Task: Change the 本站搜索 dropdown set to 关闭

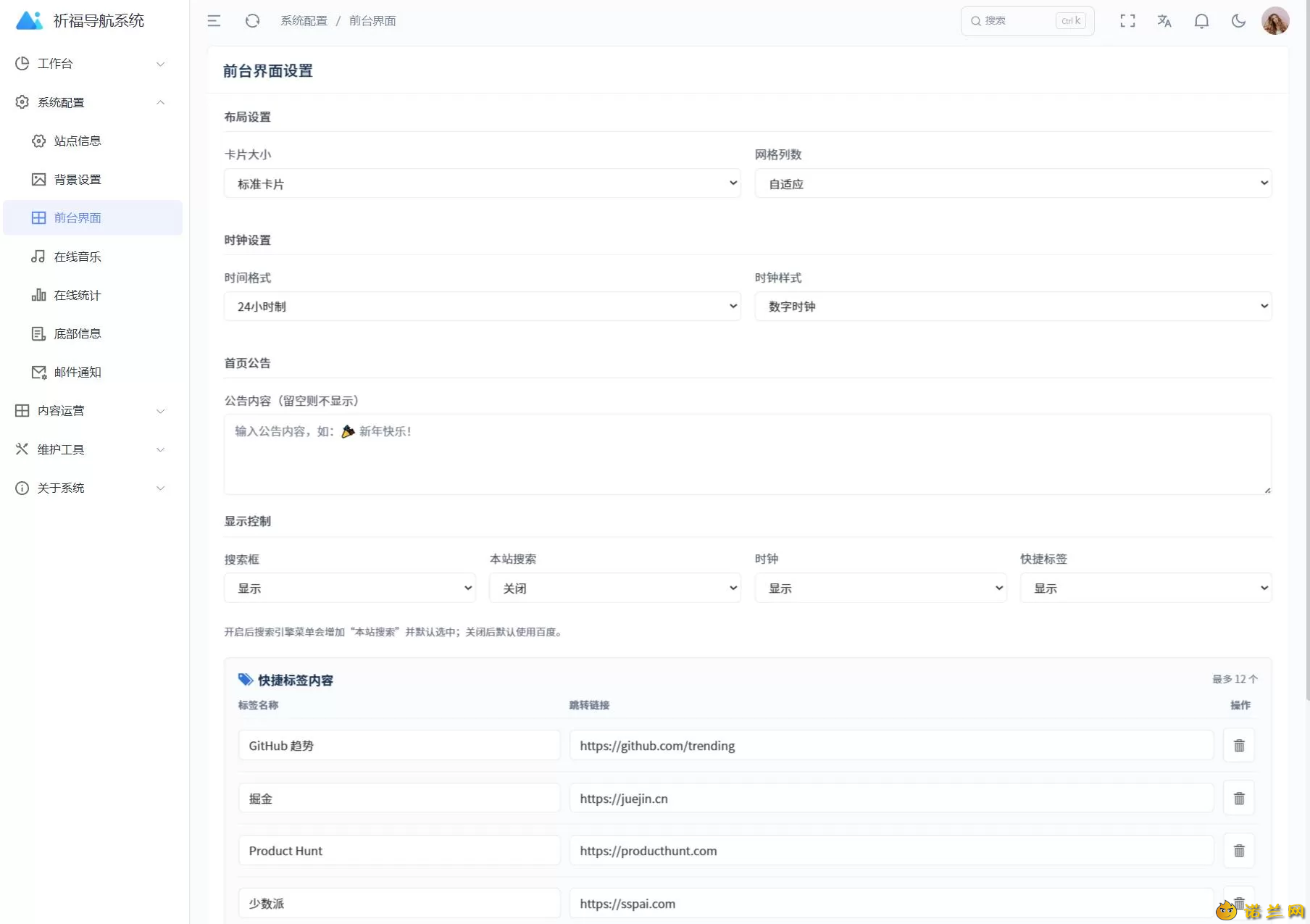Action: coord(615,588)
